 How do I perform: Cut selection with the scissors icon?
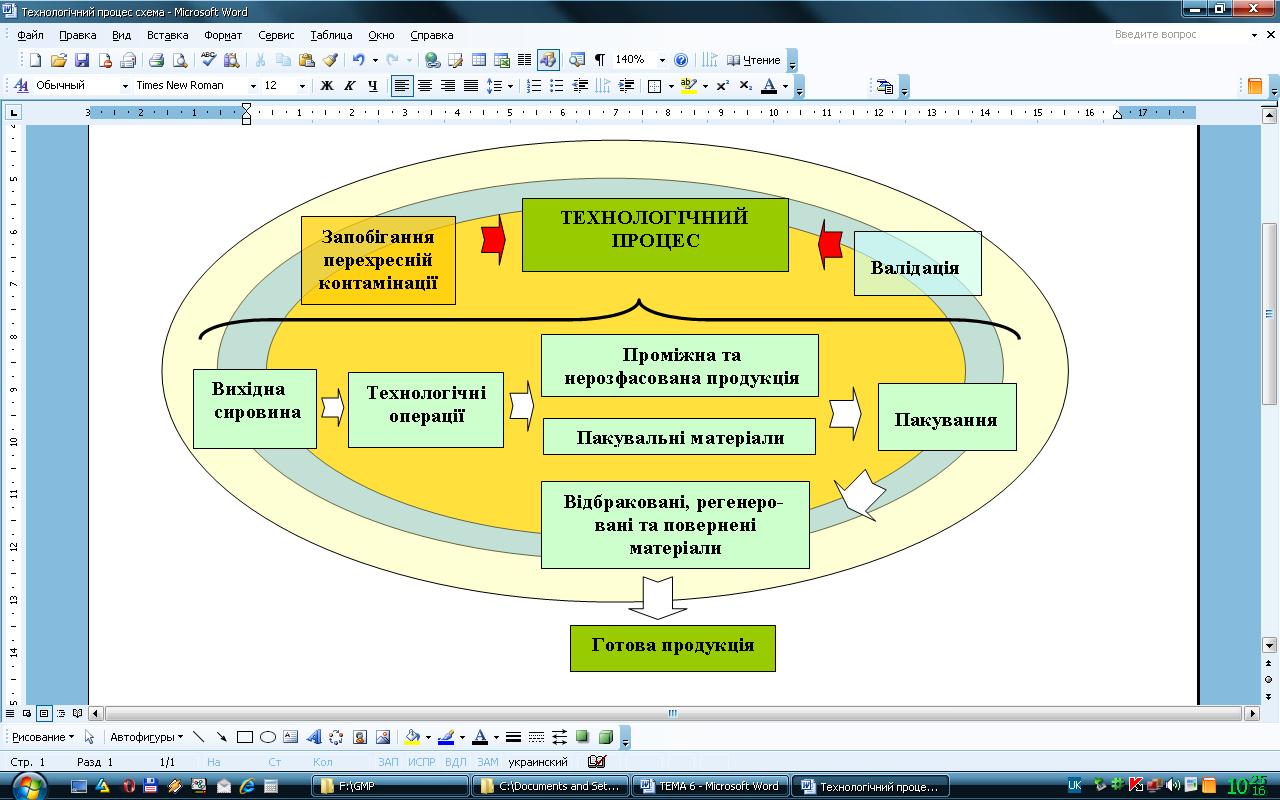261,60
